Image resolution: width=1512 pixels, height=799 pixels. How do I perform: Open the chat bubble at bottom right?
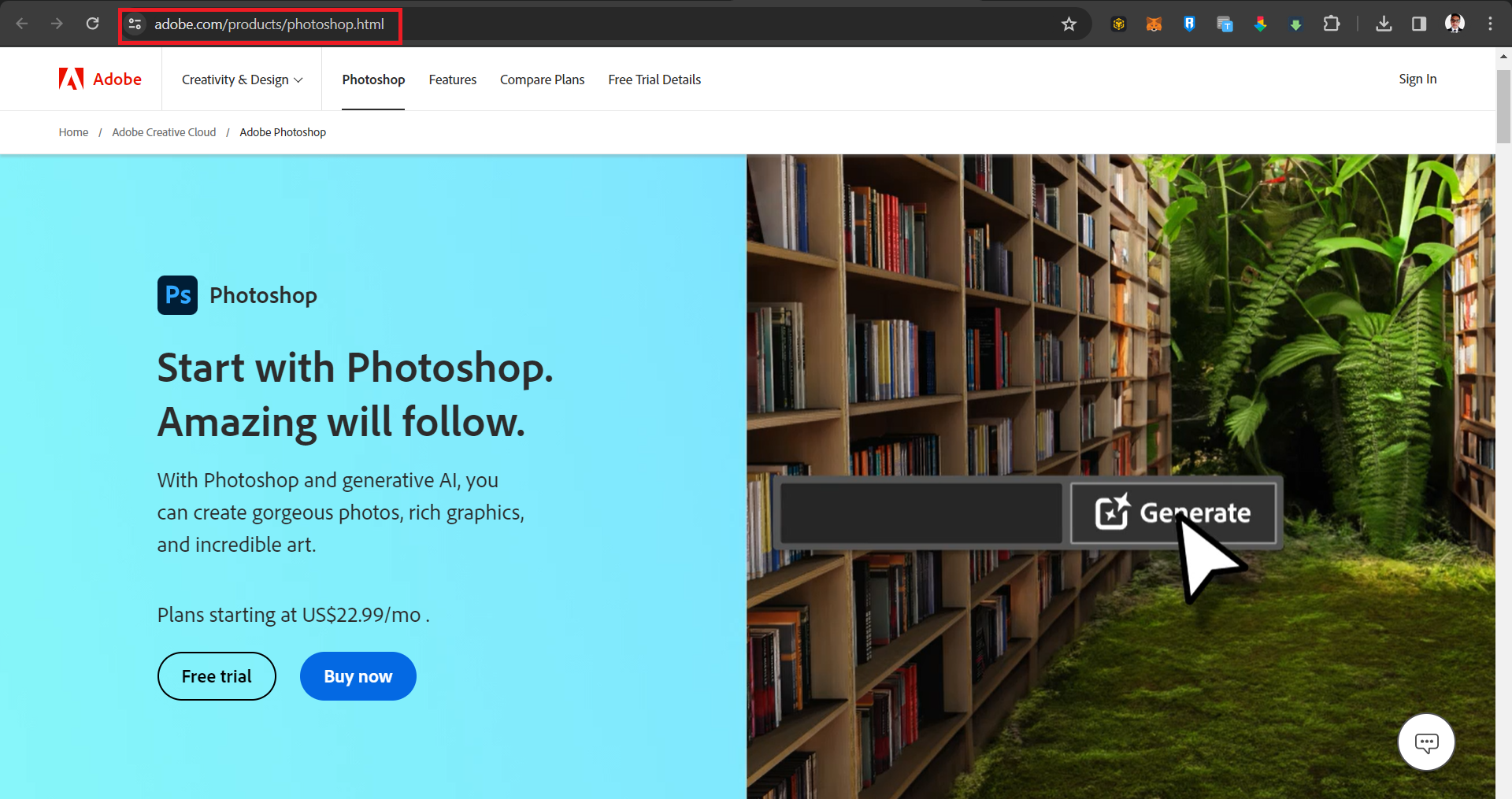pos(1426,742)
